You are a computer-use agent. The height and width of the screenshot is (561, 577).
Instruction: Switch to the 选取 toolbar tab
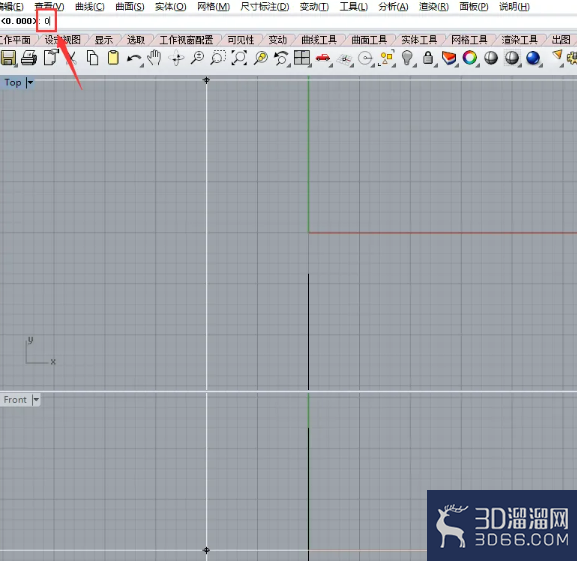(136, 40)
